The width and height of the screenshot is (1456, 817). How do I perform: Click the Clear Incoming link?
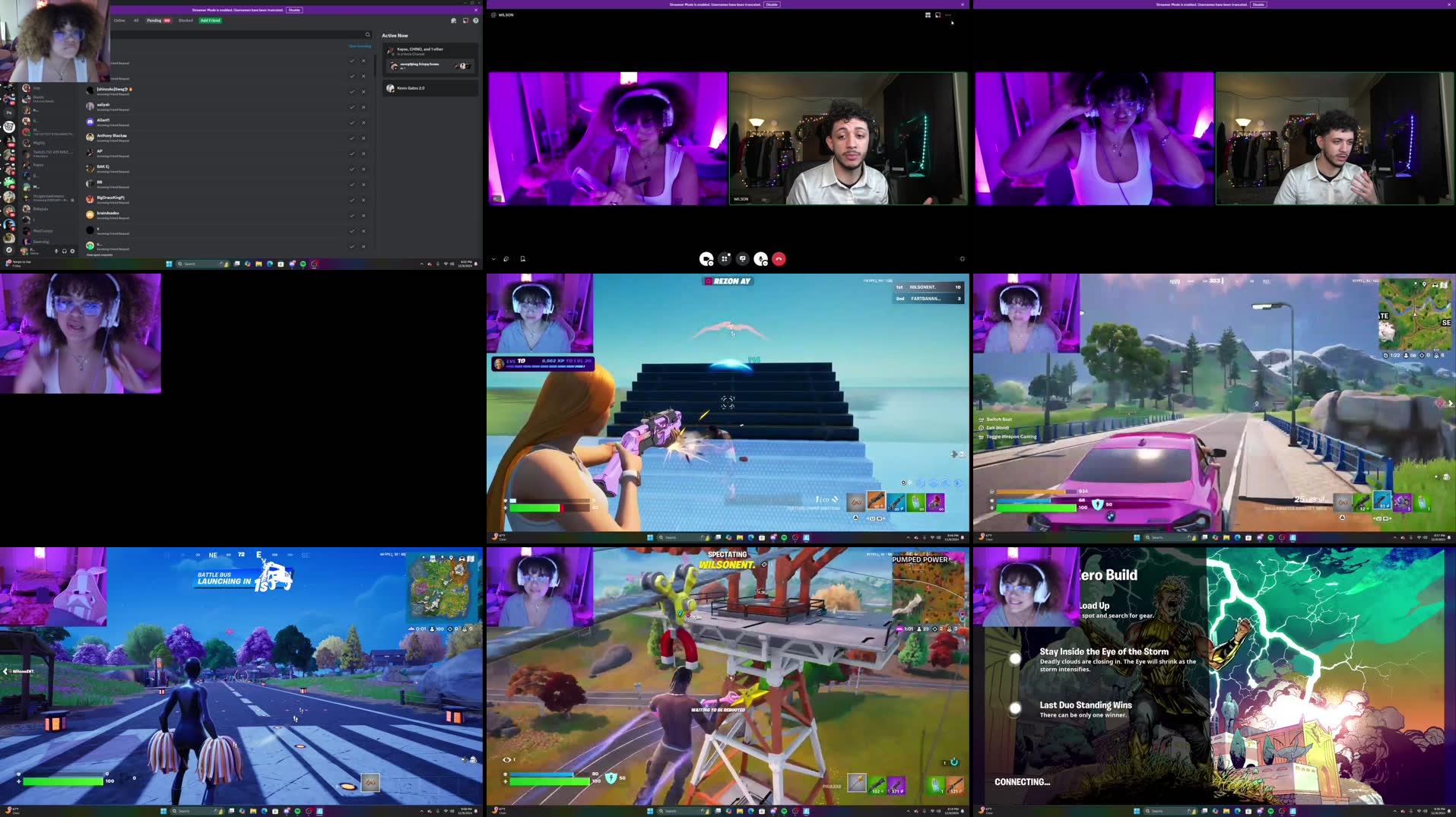360,46
